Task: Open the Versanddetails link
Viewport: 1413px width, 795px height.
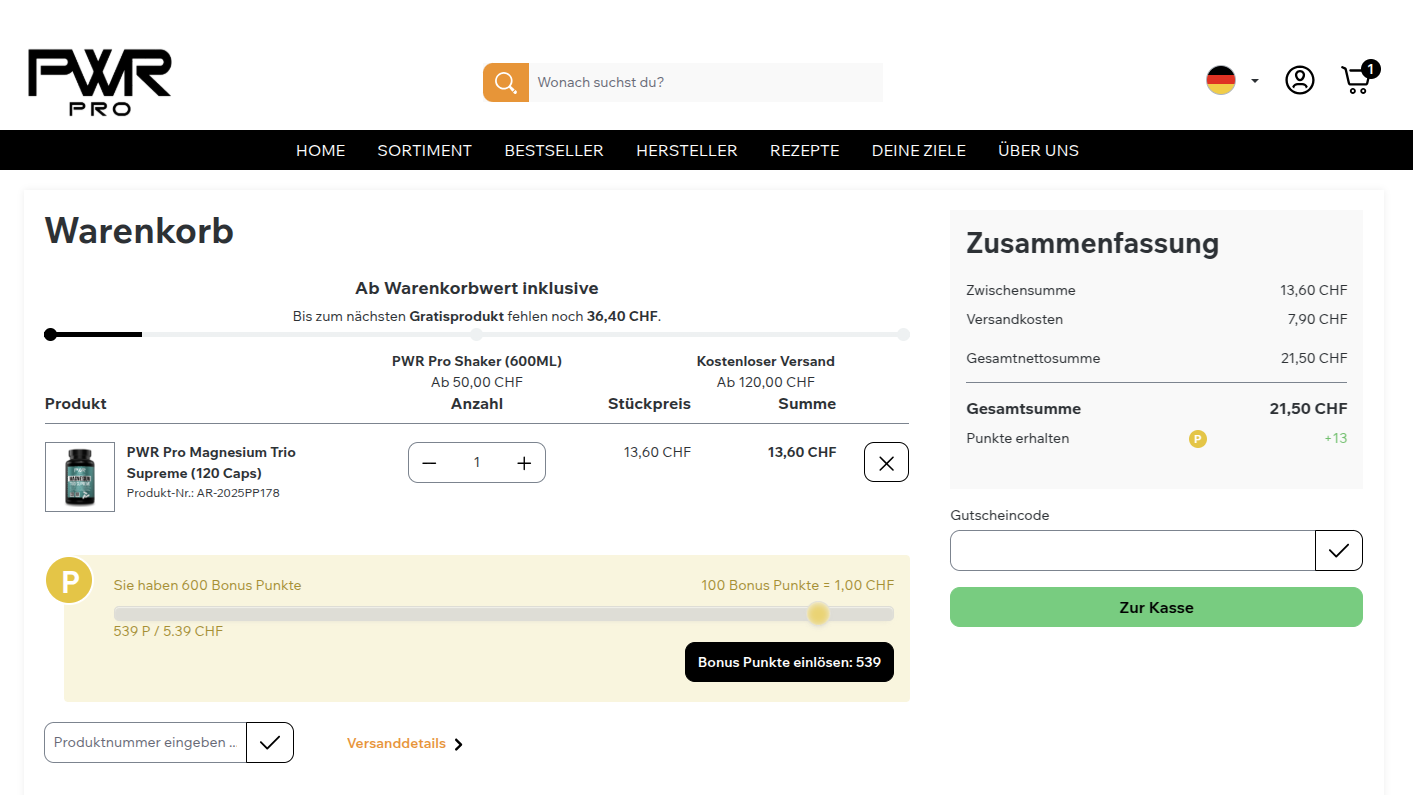Action: click(x=396, y=743)
